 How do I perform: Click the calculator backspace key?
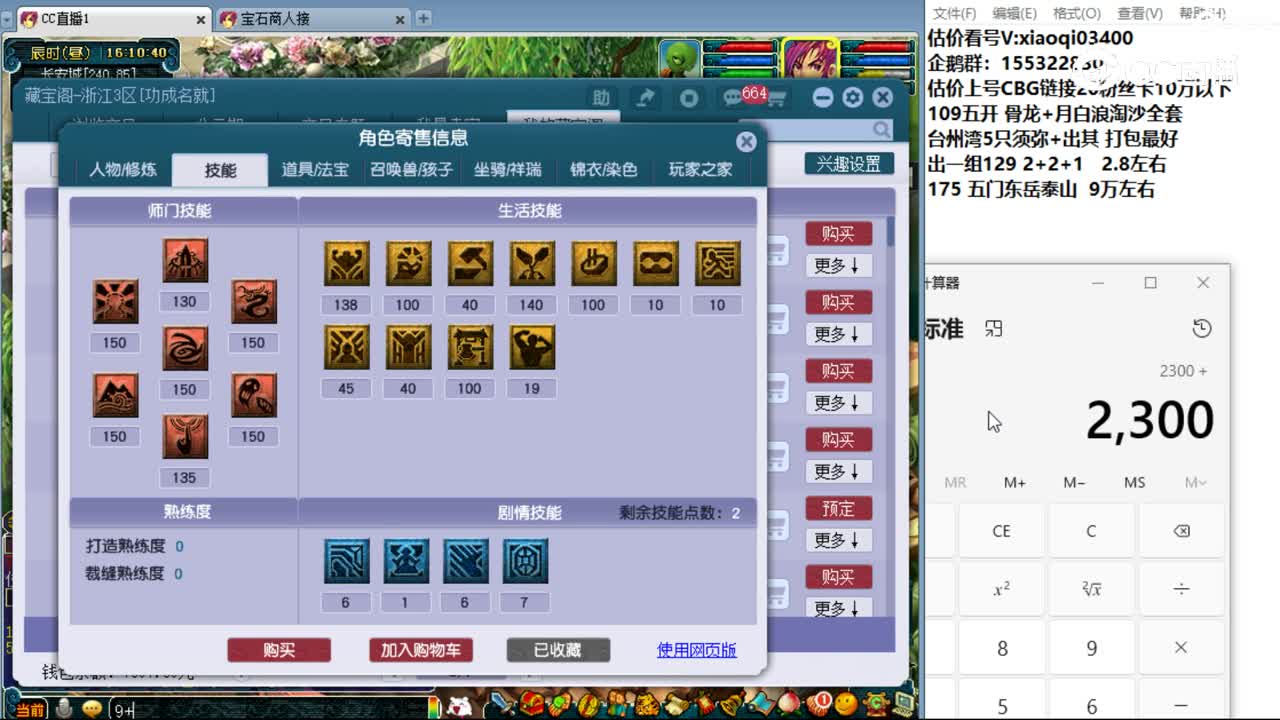coord(1181,531)
